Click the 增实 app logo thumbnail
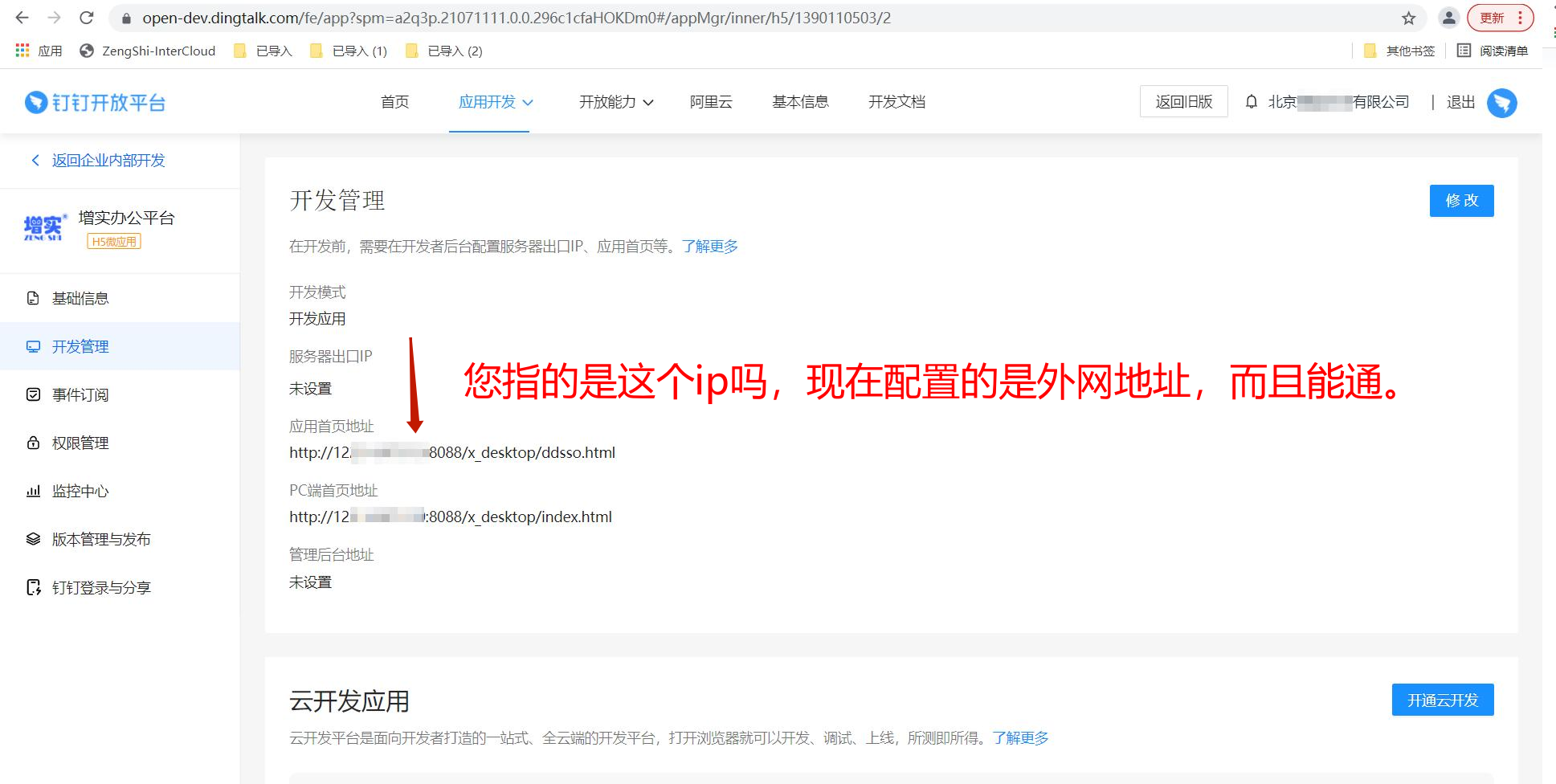 [x=44, y=227]
